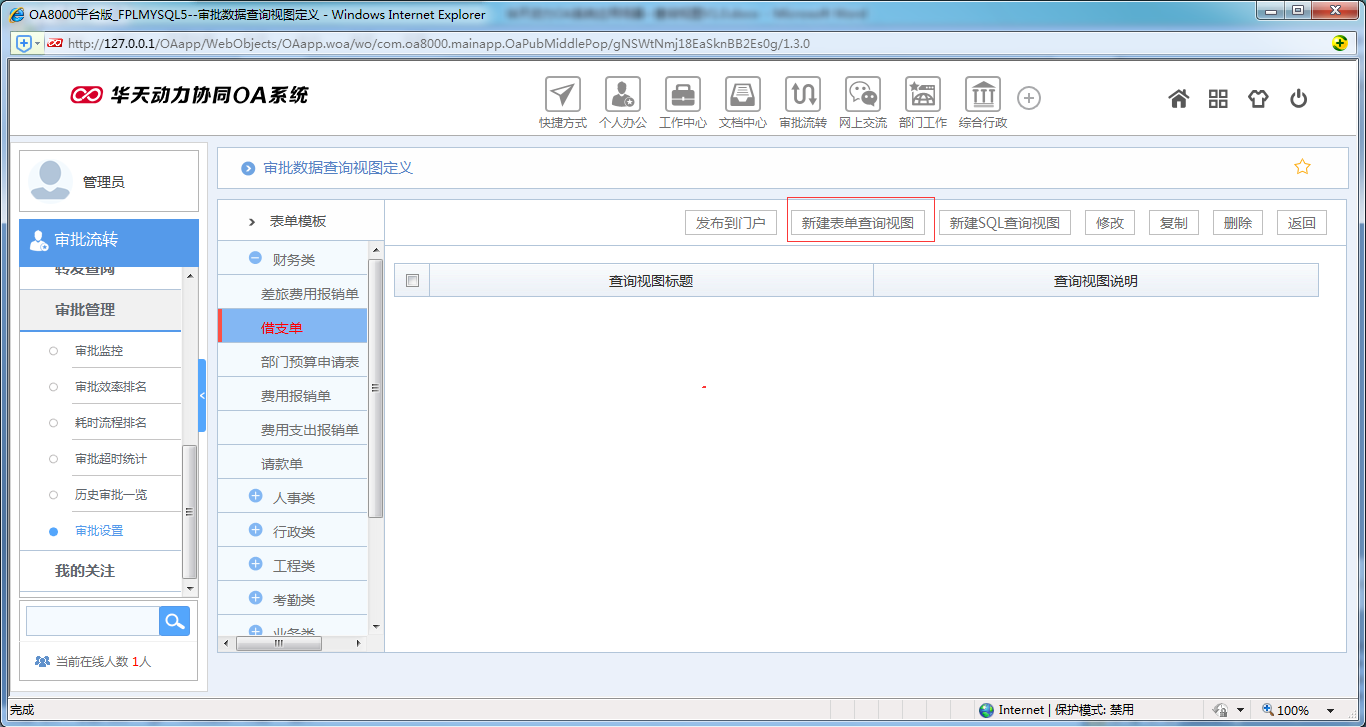Open the 综合行政 administration icon
1366x727 pixels.
click(x=982, y=95)
